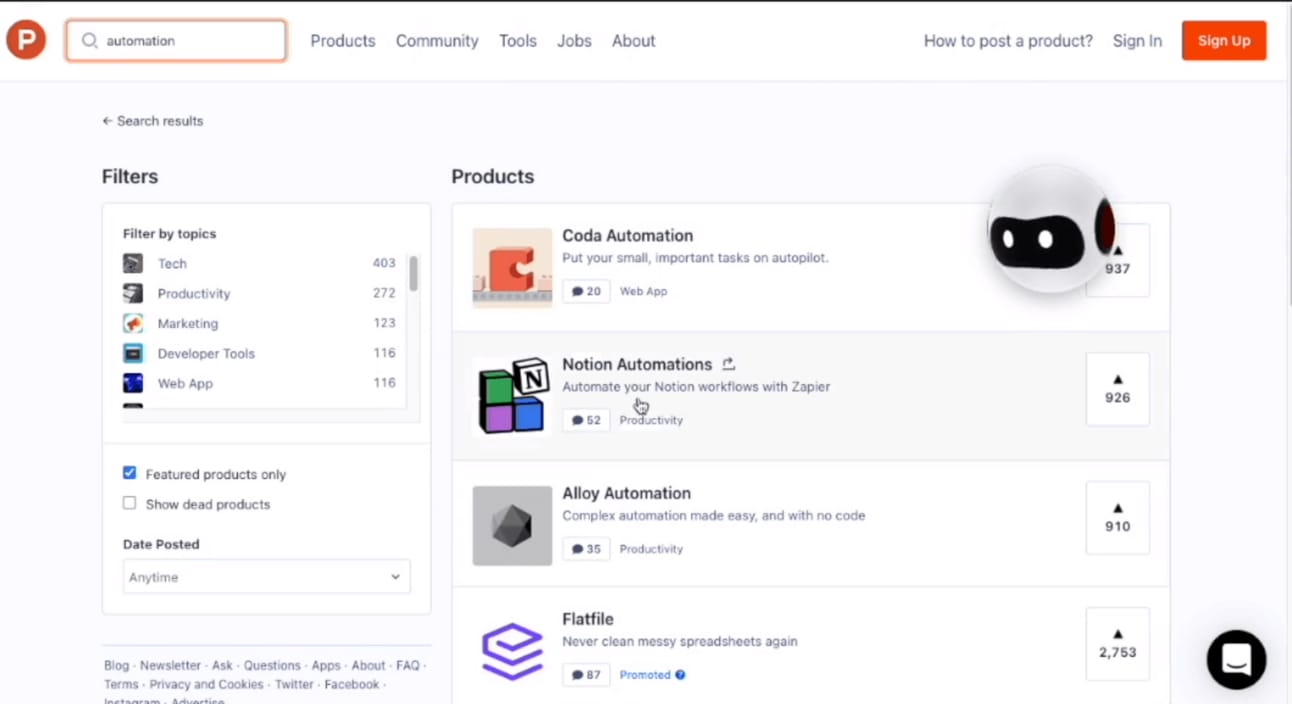Click How to post a product?
This screenshot has height=704, width=1292.
point(1008,41)
